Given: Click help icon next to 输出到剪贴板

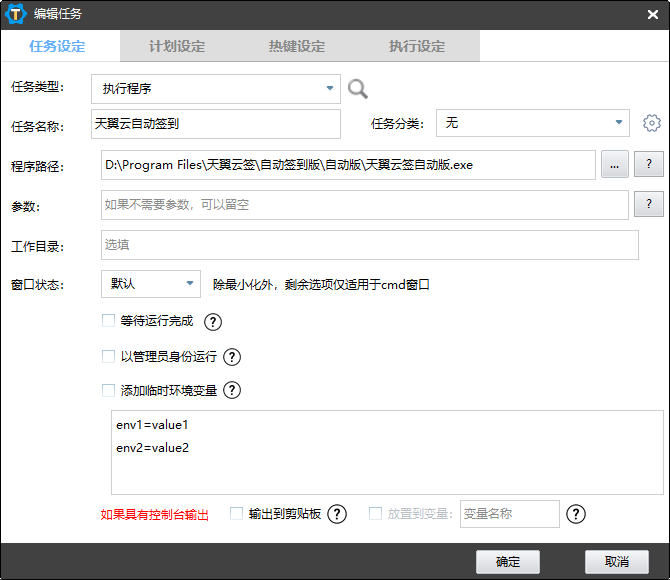Looking at the screenshot, I should (337, 514).
